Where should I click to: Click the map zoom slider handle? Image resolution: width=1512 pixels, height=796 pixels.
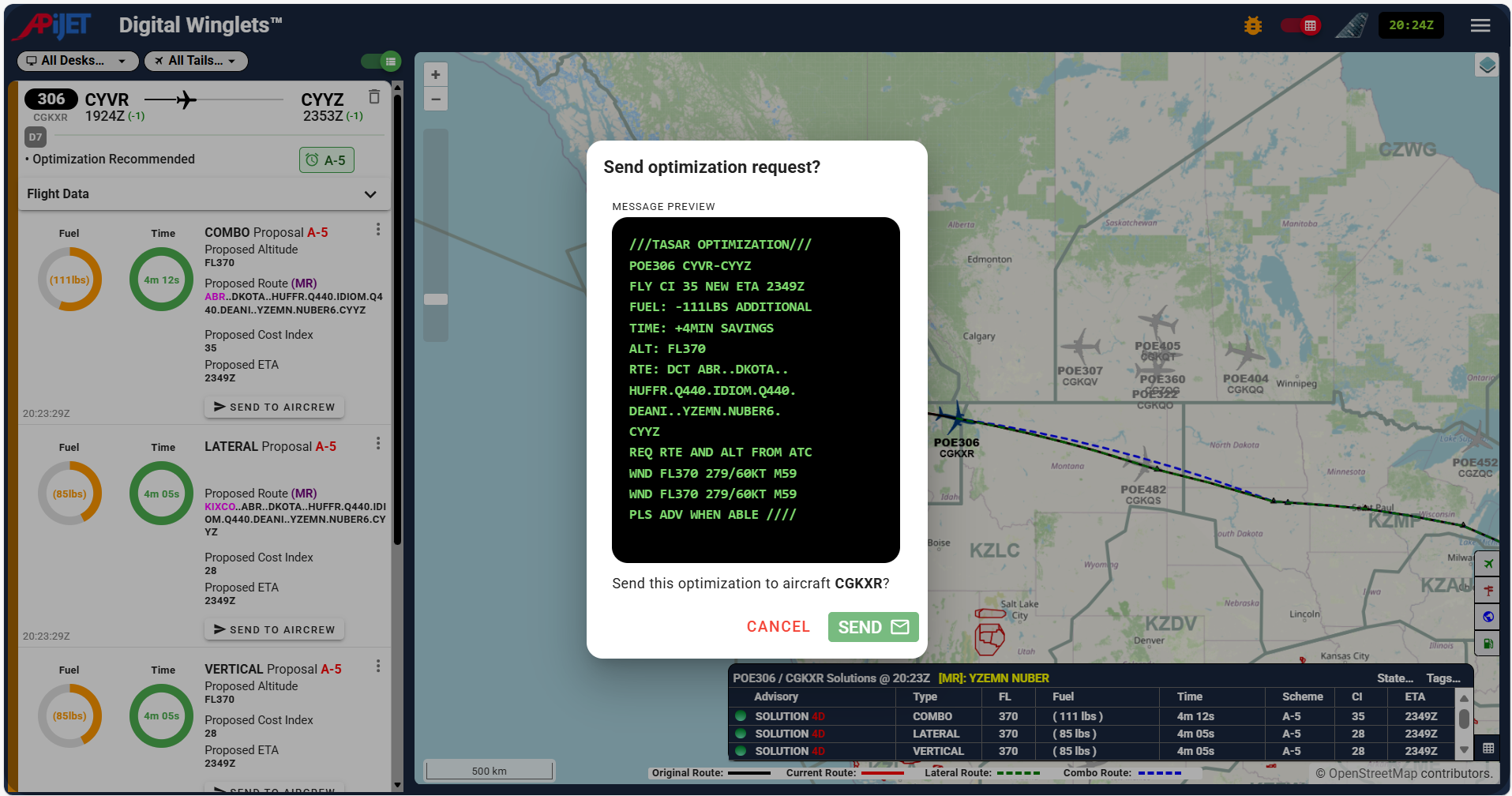(x=436, y=299)
